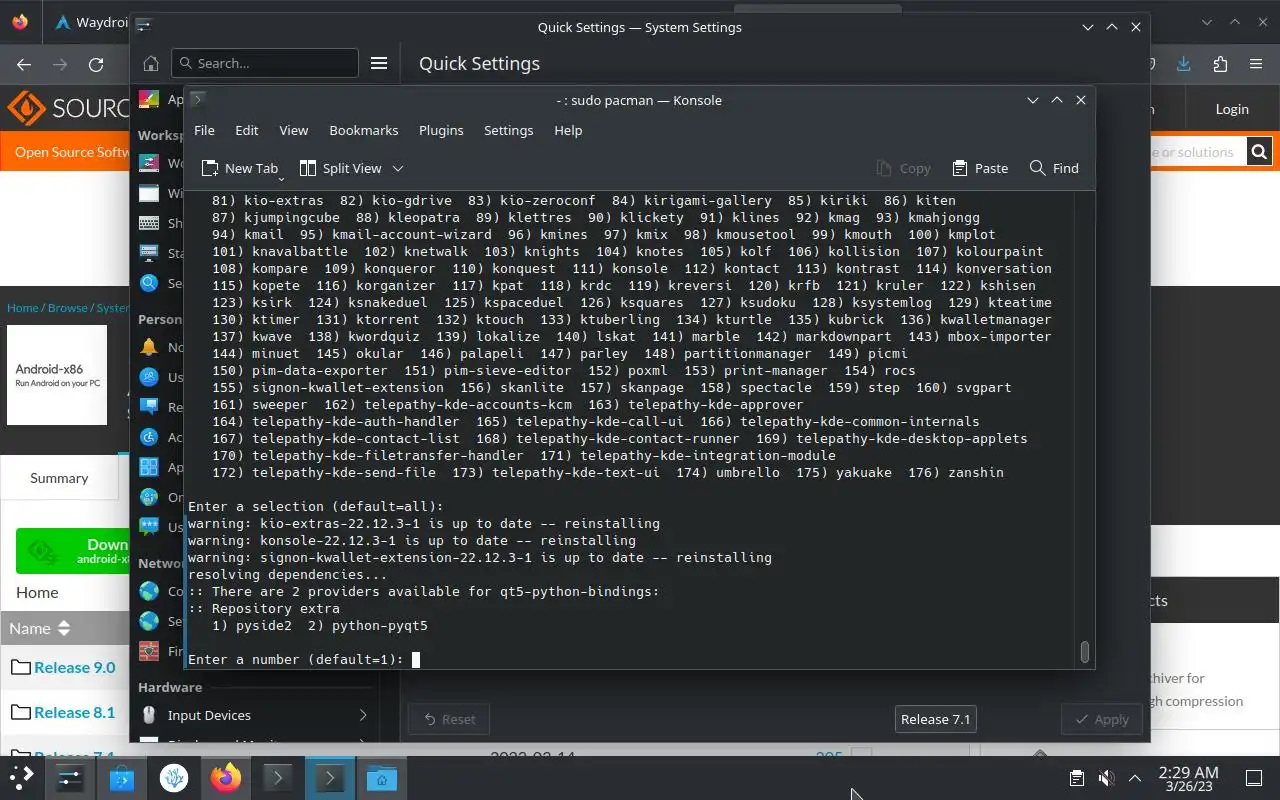Click the Shortcuts keyboard icon in settings sidebar
This screenshot has height=800, width=1280.
[149, 223]
